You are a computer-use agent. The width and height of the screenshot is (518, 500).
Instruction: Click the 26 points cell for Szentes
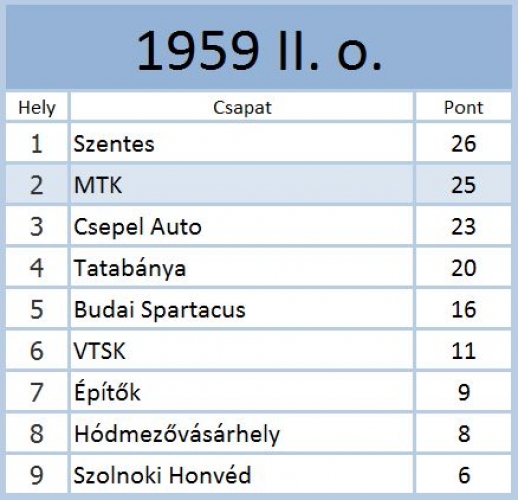pyautogui.click(x=463, y=142)
